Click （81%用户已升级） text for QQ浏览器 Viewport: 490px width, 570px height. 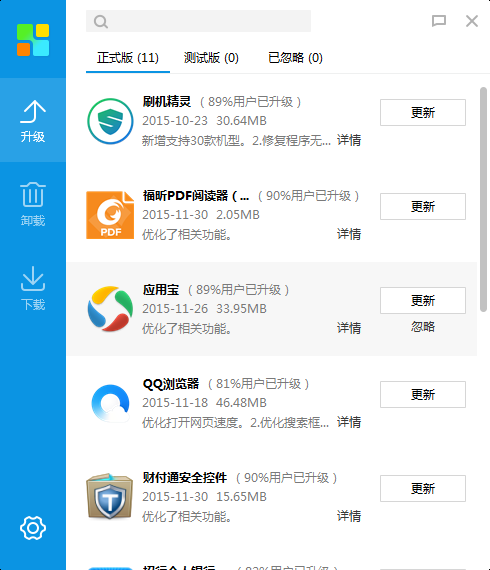258,384
